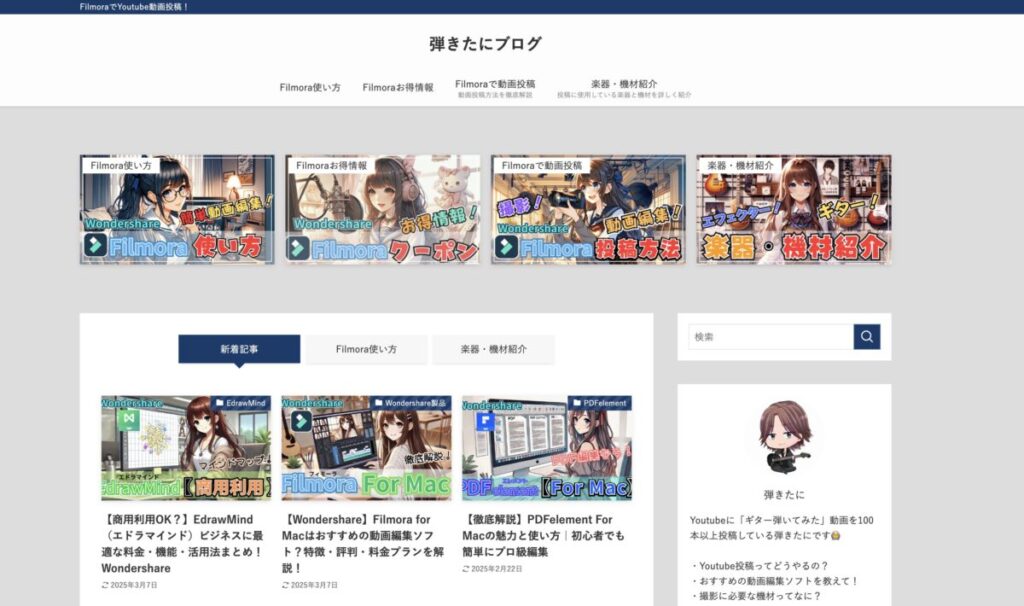Open the PDFelement category tag

tap(600, 403)
